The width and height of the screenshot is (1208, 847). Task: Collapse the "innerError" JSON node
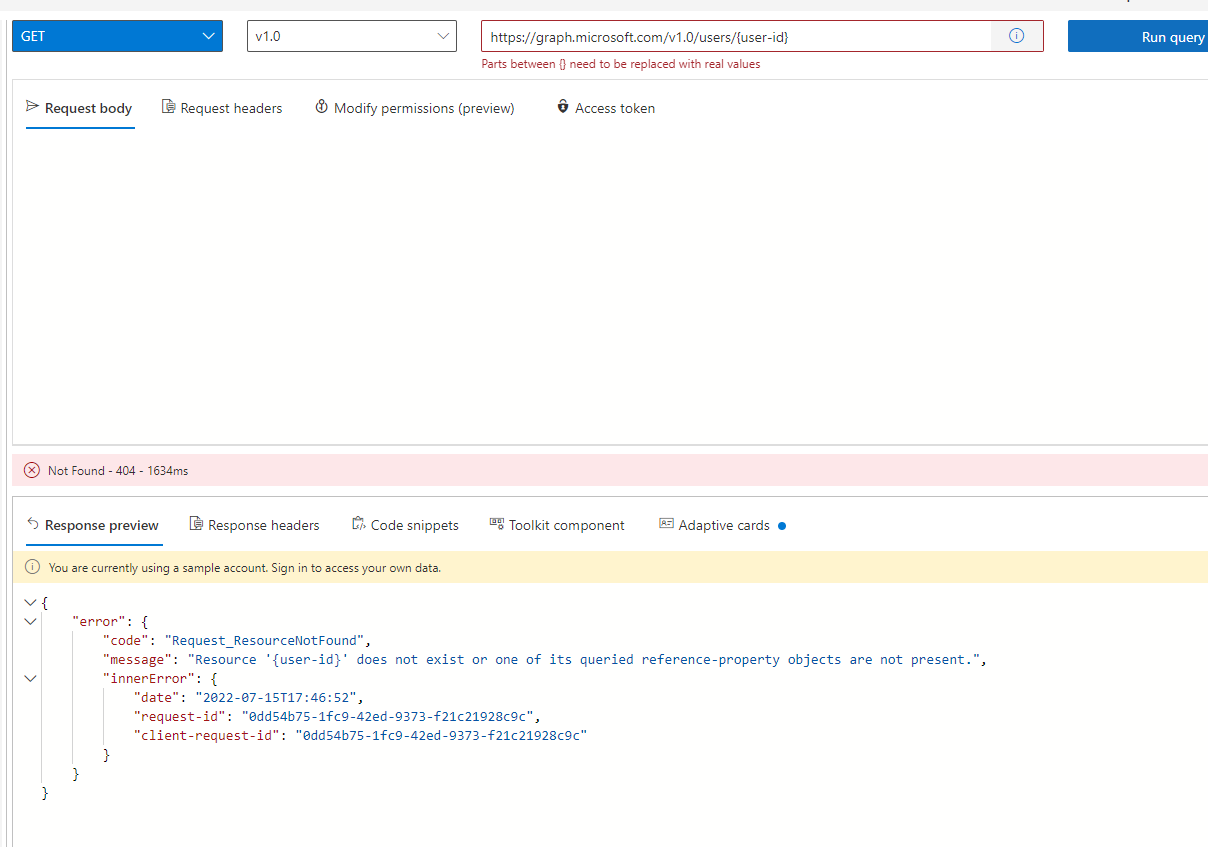click(x=30, y=678)
